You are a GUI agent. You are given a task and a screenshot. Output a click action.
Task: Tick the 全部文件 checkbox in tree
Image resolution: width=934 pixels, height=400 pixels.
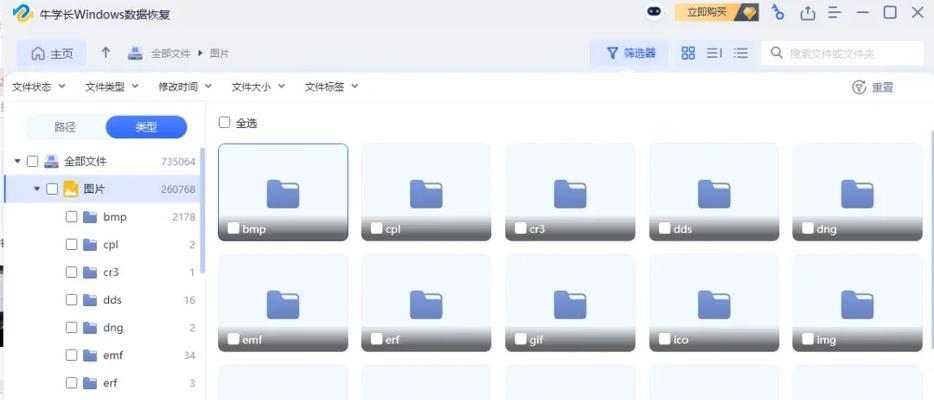pos(33,161)
